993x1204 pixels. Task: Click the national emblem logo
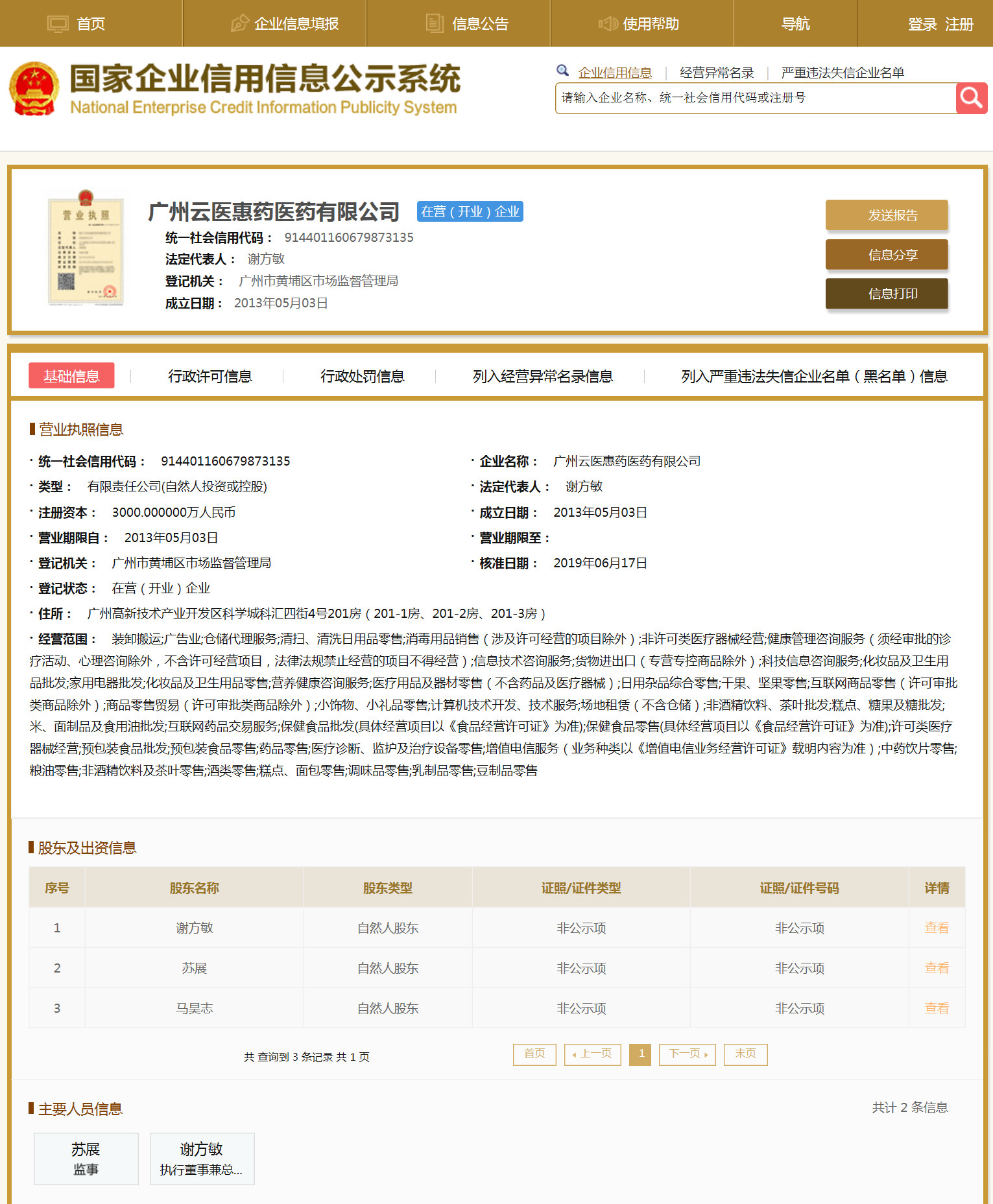pos(34,89)
